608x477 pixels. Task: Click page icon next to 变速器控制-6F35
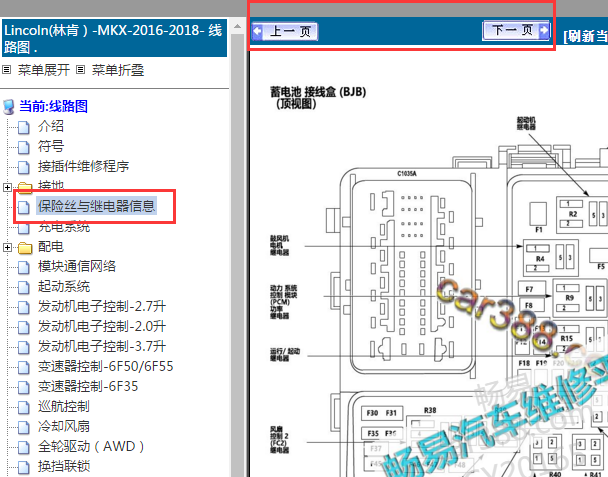pos(24,388)
